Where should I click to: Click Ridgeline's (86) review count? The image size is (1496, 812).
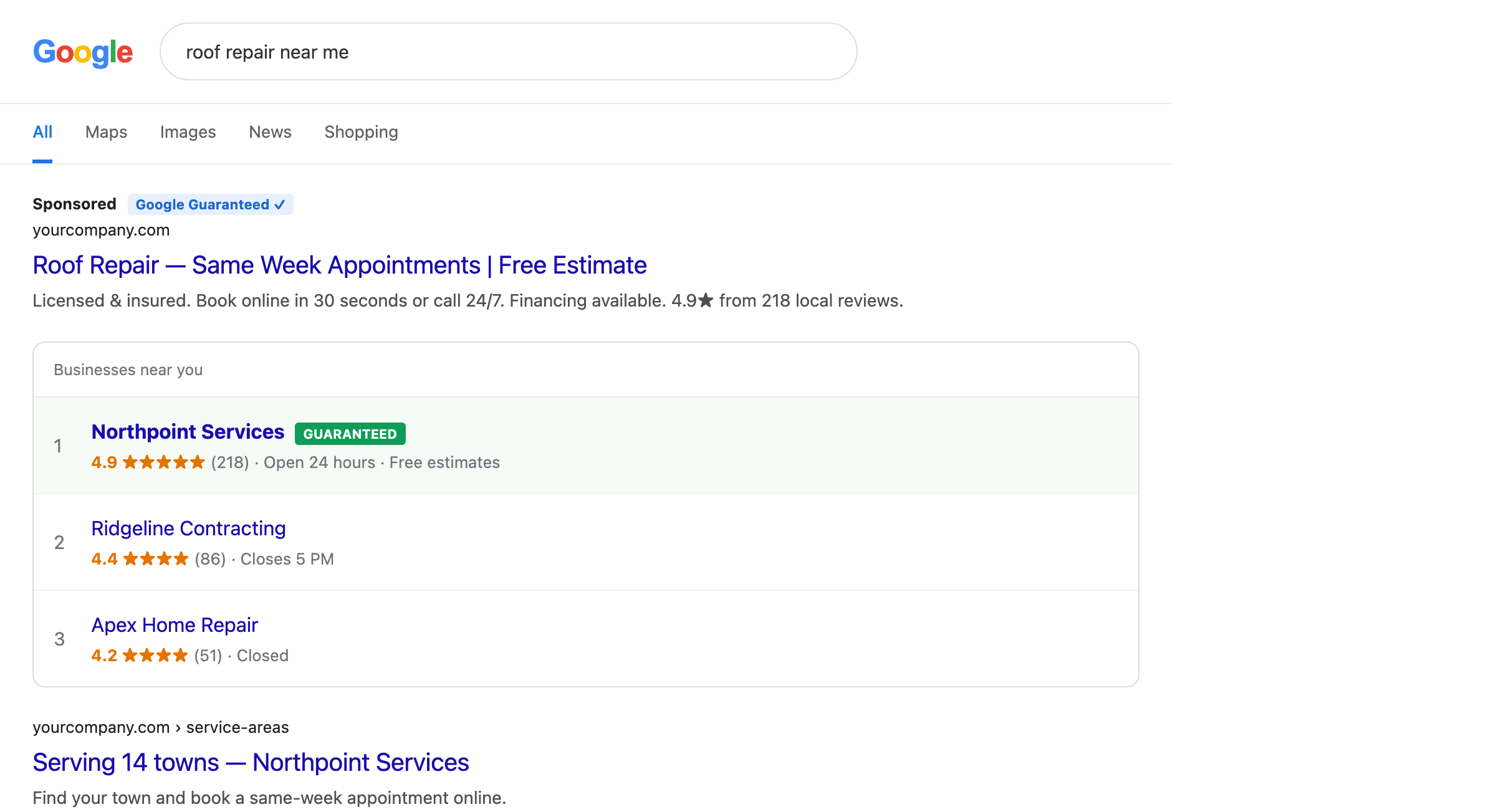210,559
